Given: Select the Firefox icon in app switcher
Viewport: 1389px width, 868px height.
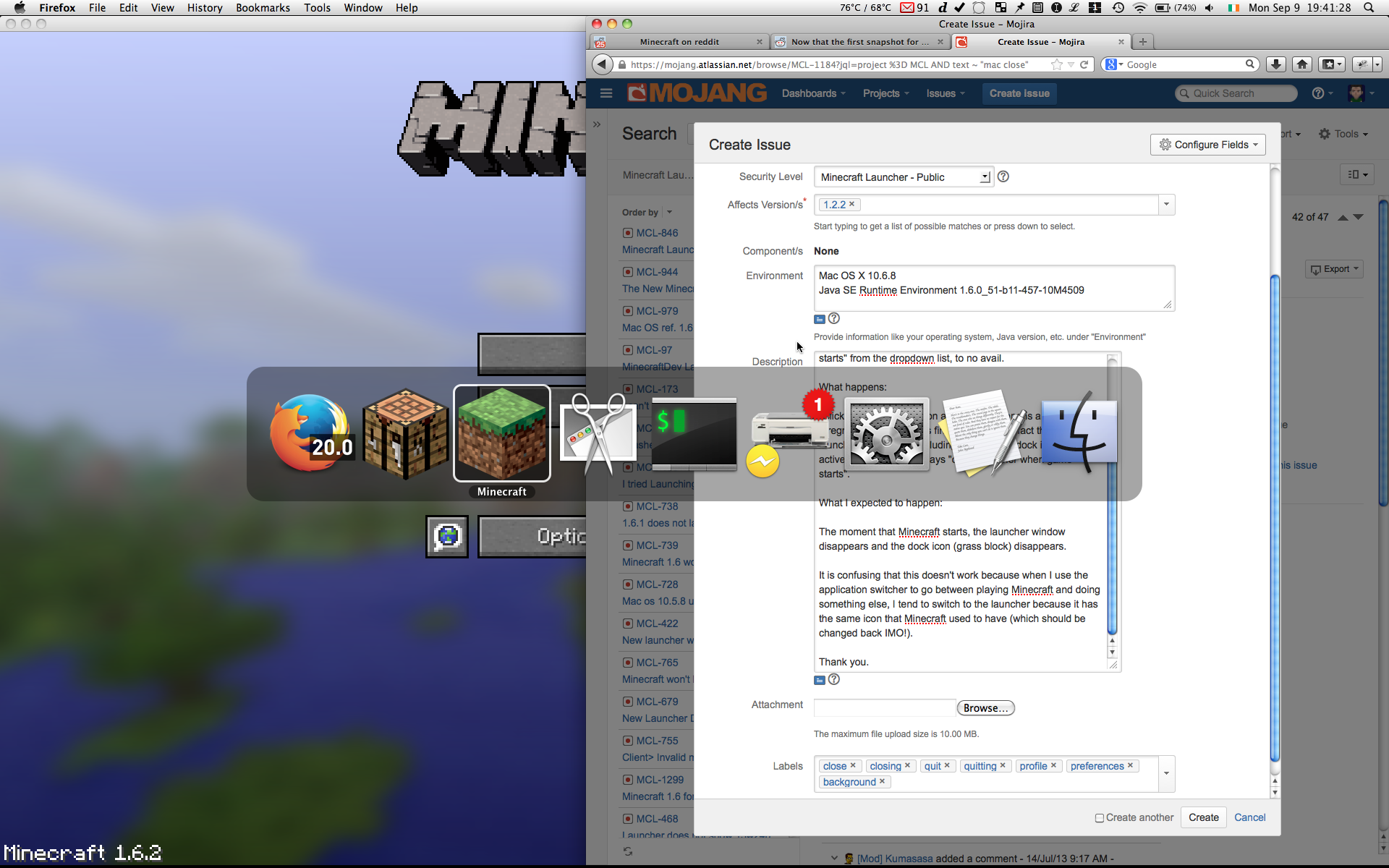Looking at the screenshot, I should [x=310, y=433].
